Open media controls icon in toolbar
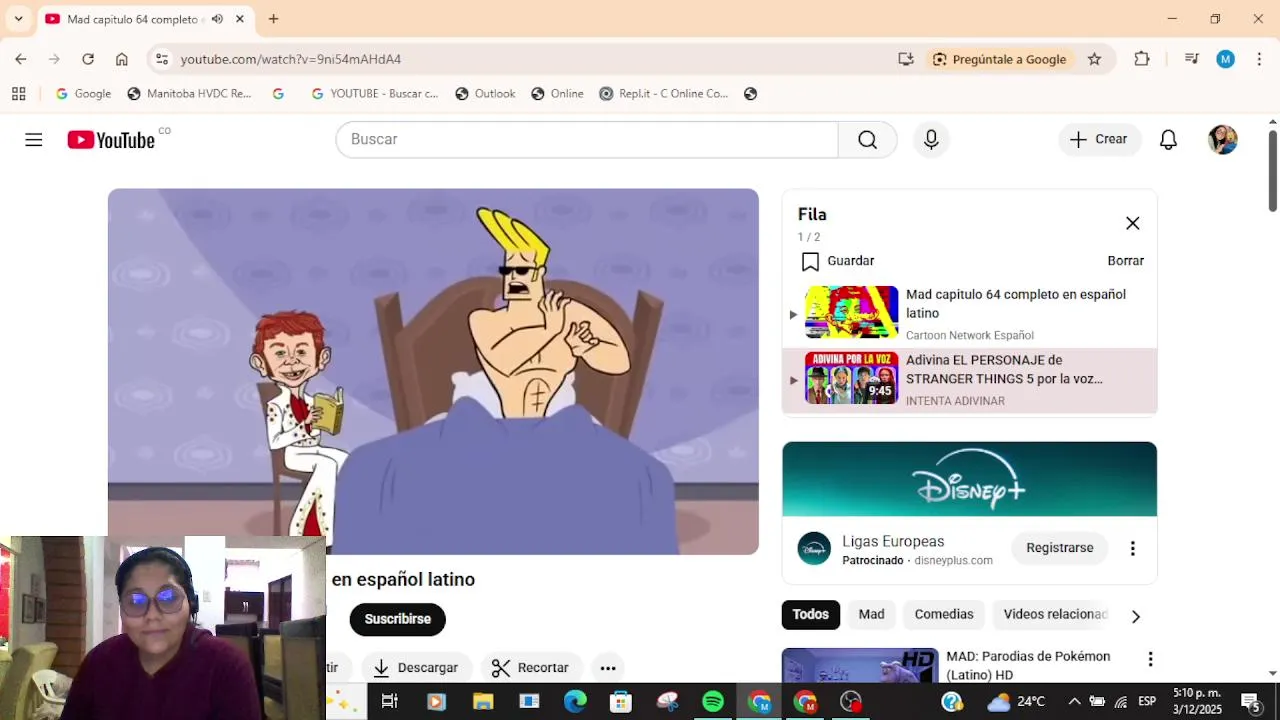This screenshot has height=720, width=1280. coord(1191,59)
